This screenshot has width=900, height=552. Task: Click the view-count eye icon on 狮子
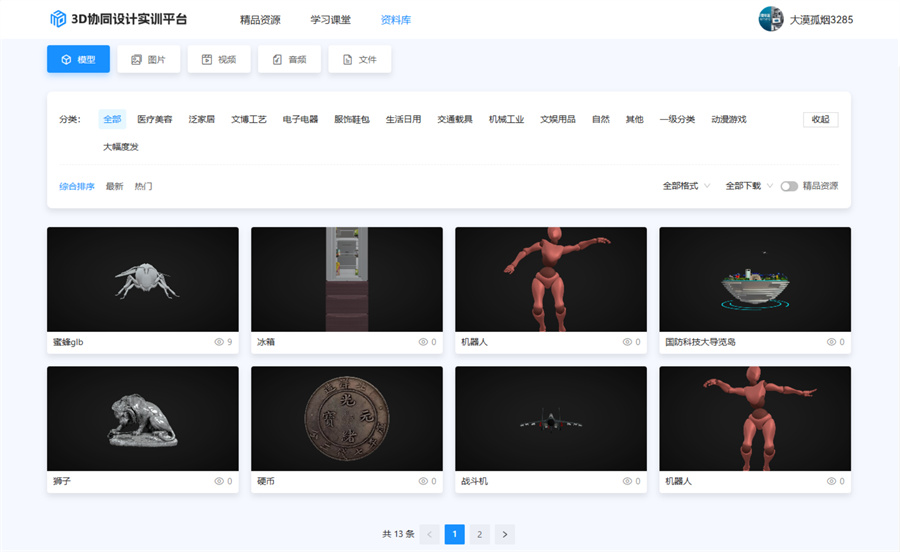coord(219,481)
